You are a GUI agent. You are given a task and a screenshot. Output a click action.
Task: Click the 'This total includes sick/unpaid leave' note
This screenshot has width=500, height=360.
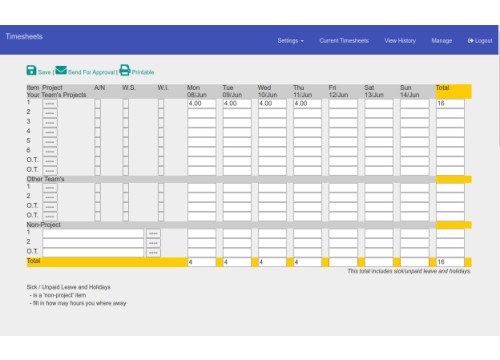(409, 271)
